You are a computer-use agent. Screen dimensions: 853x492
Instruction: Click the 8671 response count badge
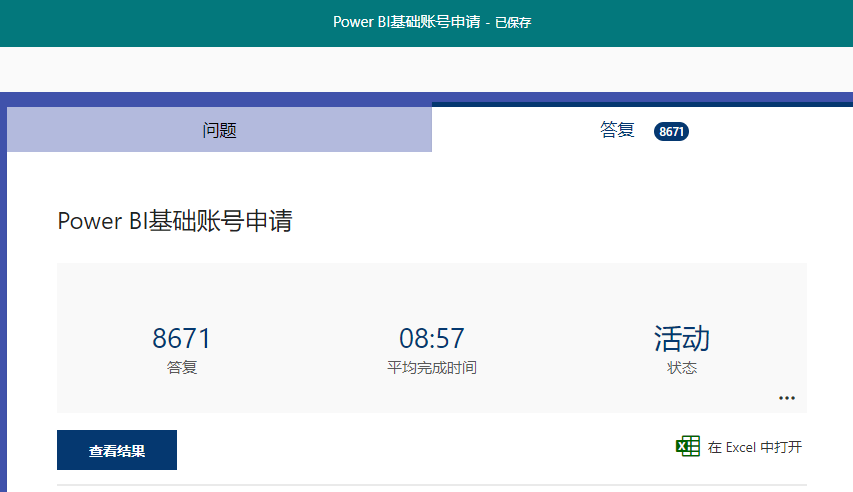coord(671,131)
